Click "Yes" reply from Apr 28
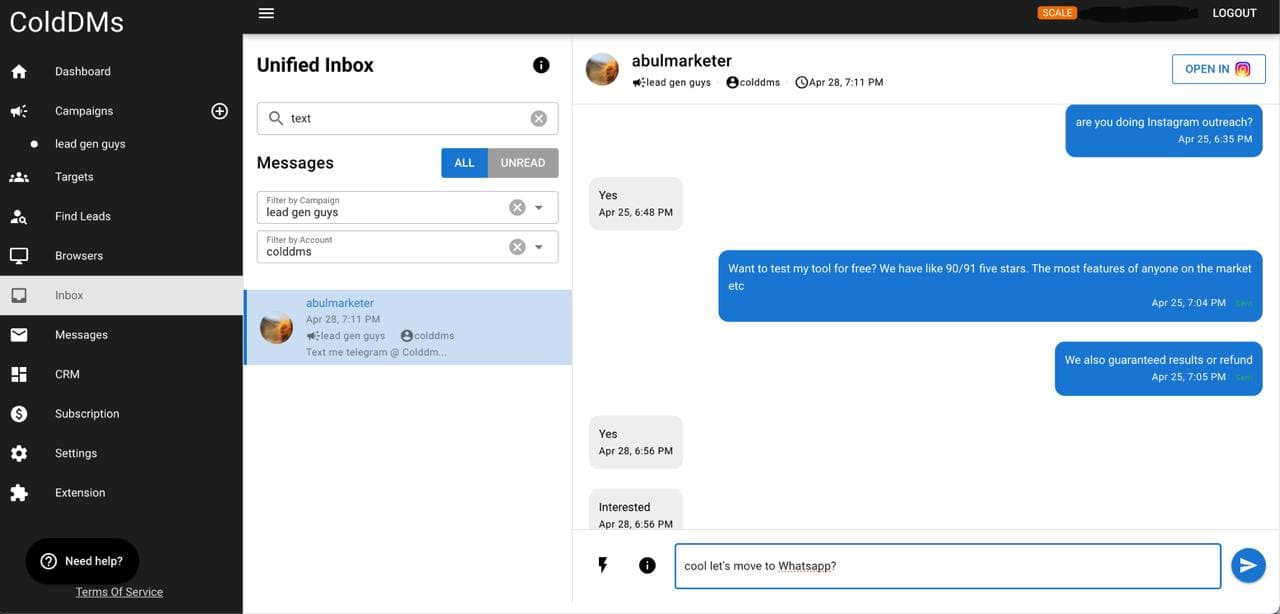This screenshot has width=1280, height=614. click(x=636, y=443)
